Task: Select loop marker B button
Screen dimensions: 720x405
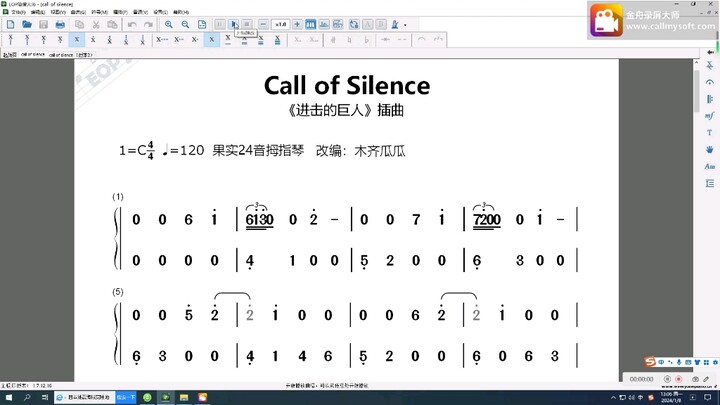Action: [x=381, y=24]
